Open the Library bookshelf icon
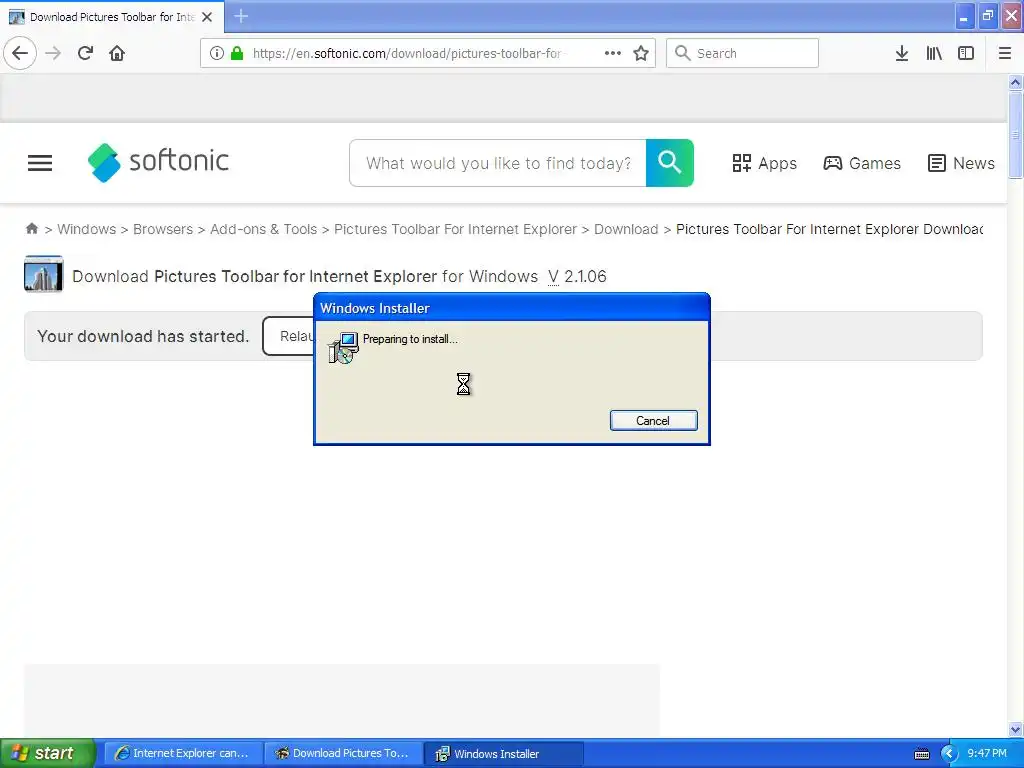Viewport: 1024px width, 768px height. click(x=934, y=53)
